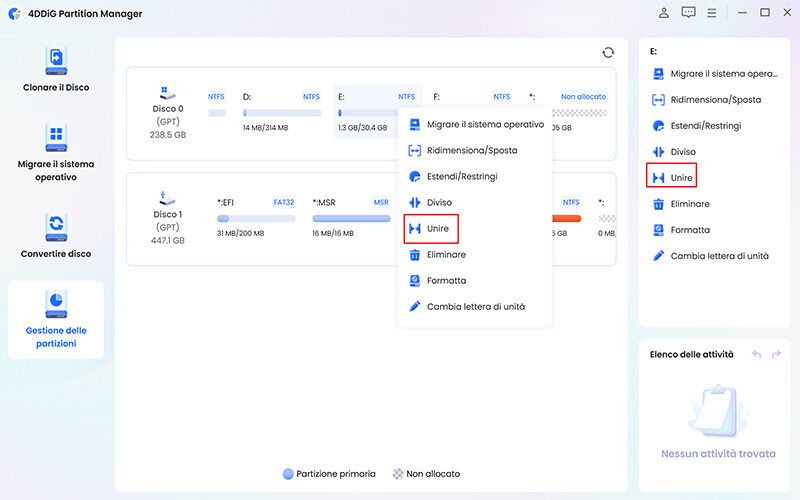Click Eliminare in the right panel

click(x=689, y=203)
